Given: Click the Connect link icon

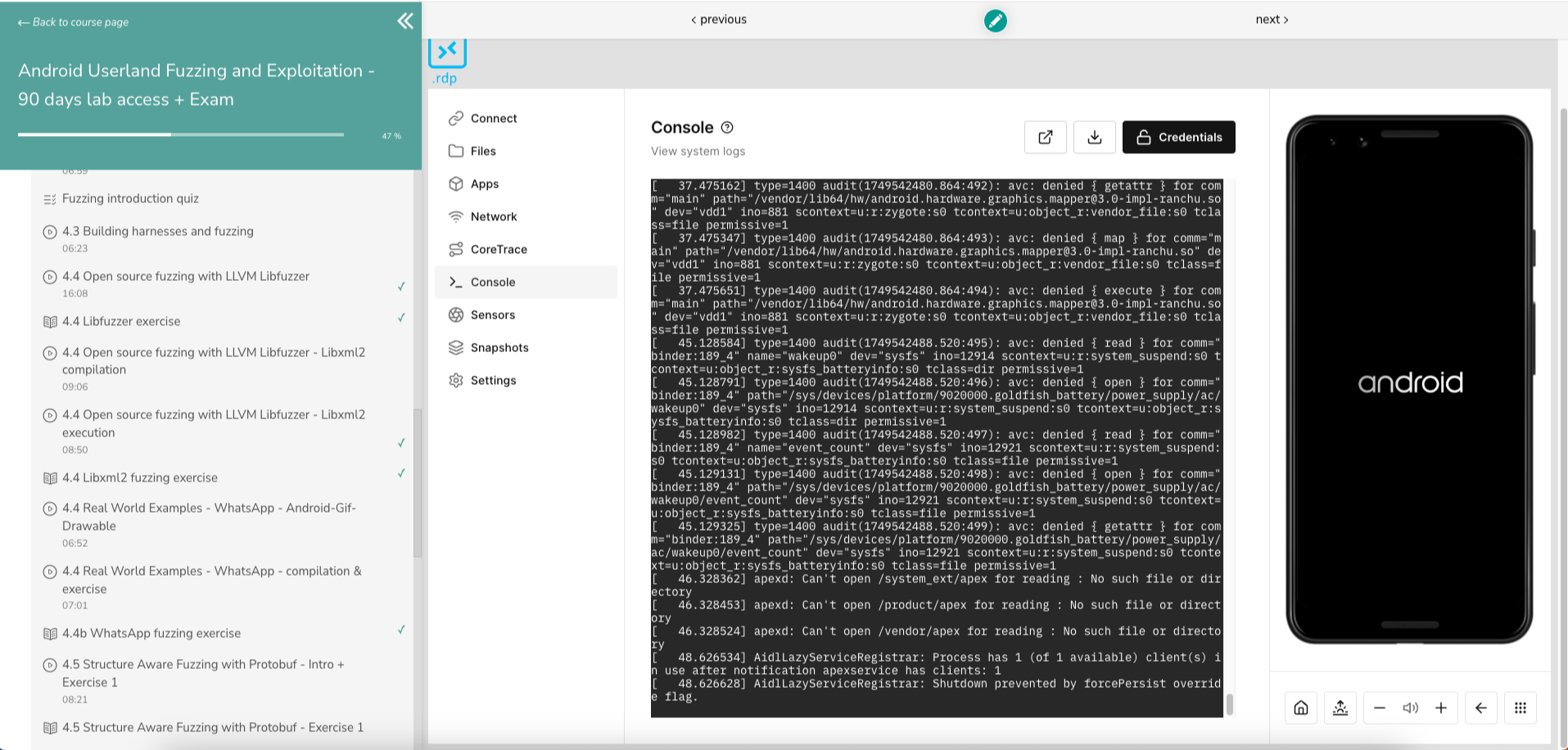Looking at the screenshot, I should [456, 119].
